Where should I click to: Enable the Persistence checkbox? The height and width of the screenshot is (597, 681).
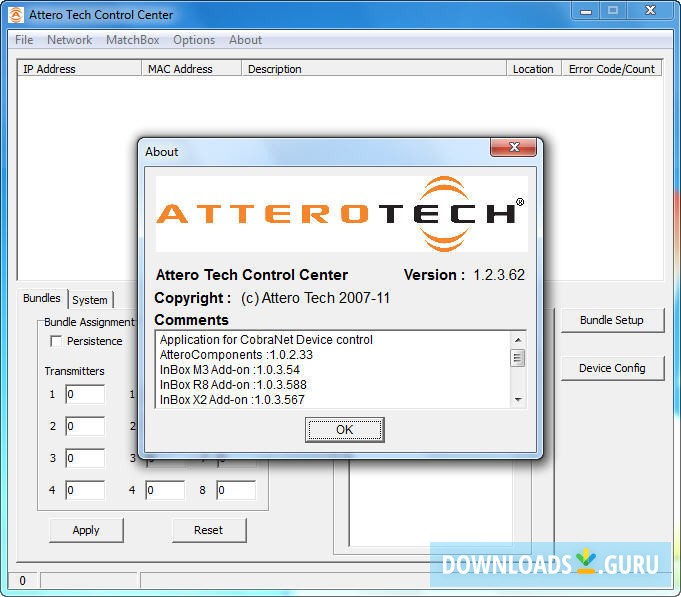click(x=56, y=341)
